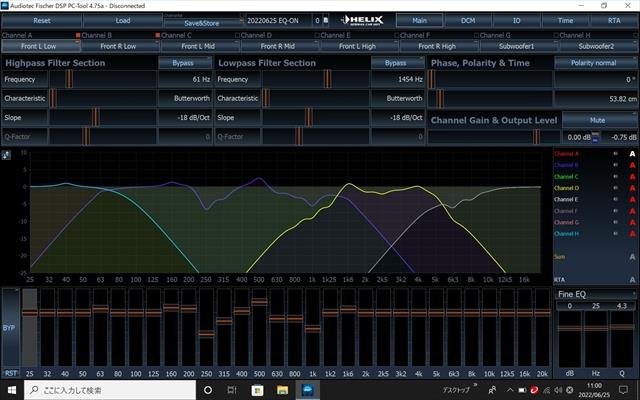Open the Time tab

pos(565,20)
